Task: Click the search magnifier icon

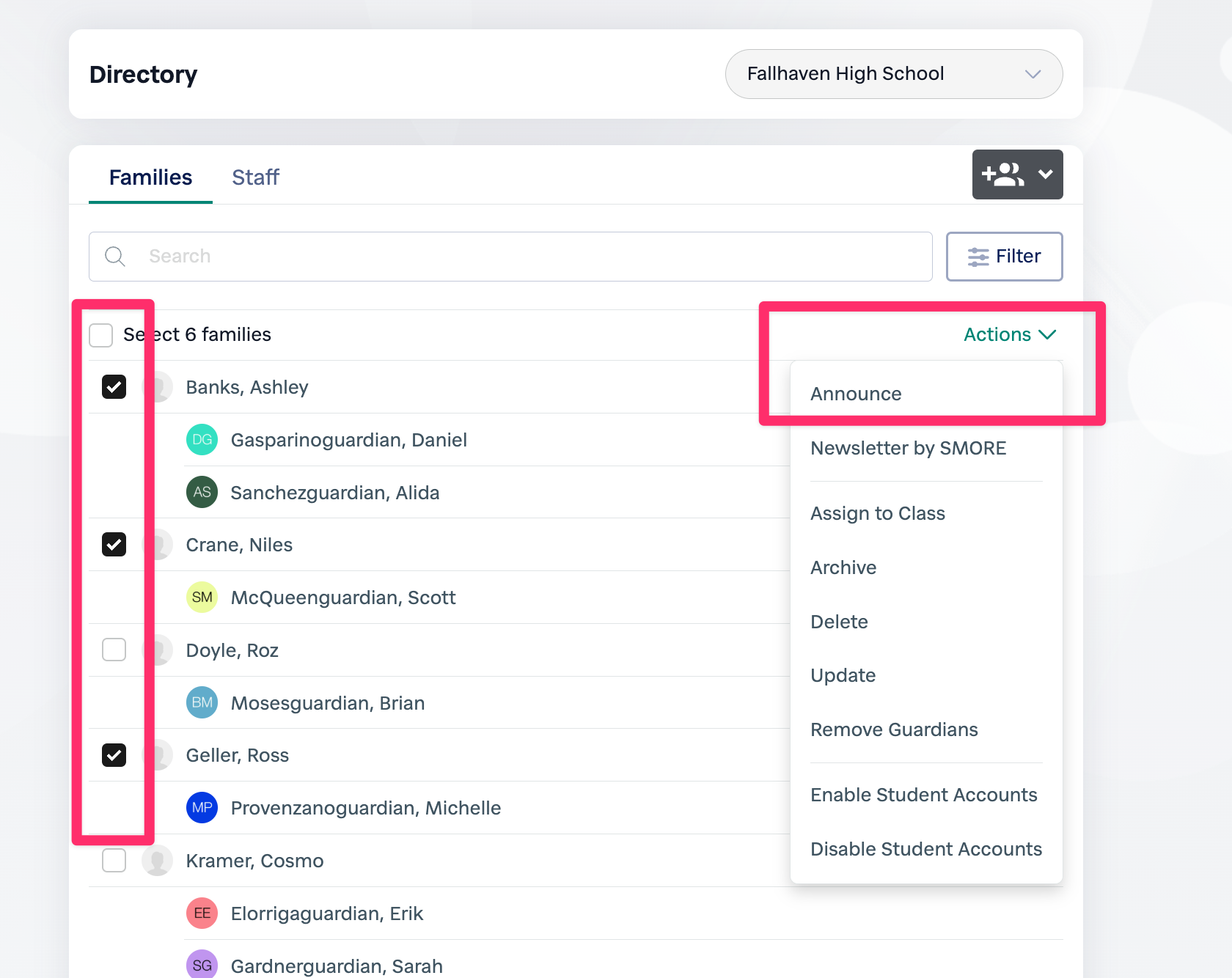Action: (x=115, y=257)
